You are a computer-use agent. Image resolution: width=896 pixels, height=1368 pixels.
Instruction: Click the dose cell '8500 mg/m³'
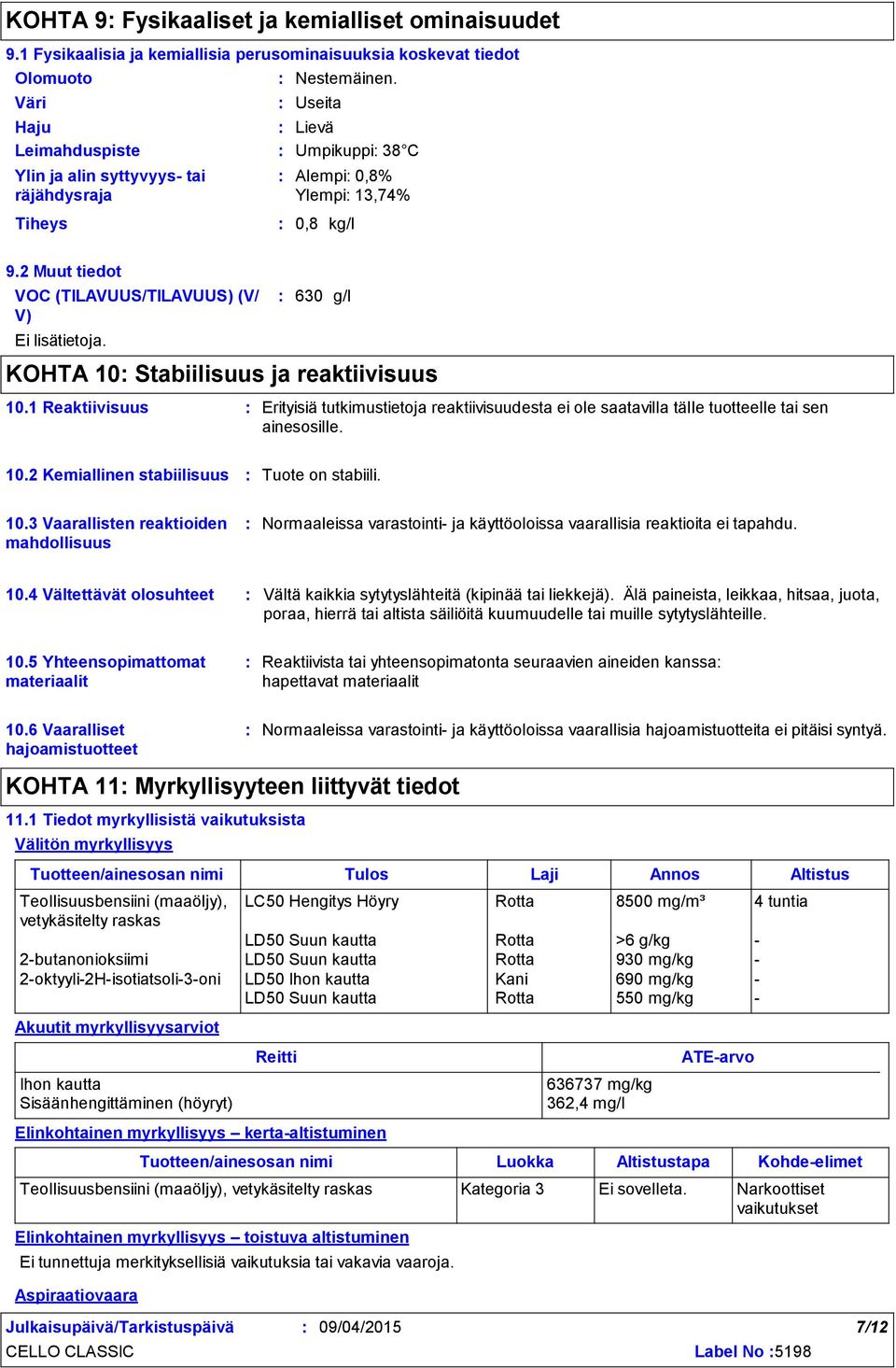[661, 901]
